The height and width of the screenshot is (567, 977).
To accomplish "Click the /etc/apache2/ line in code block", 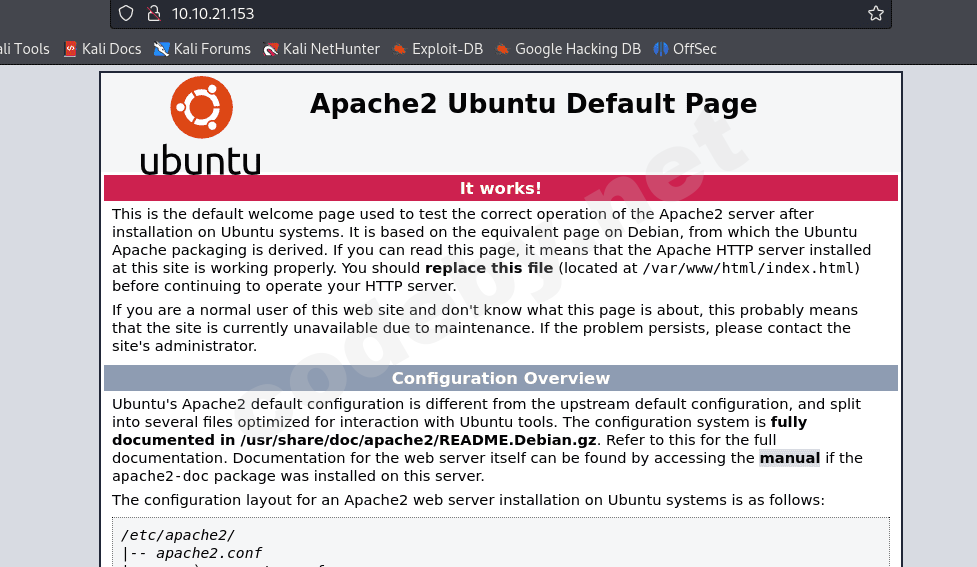I will 177,535.
